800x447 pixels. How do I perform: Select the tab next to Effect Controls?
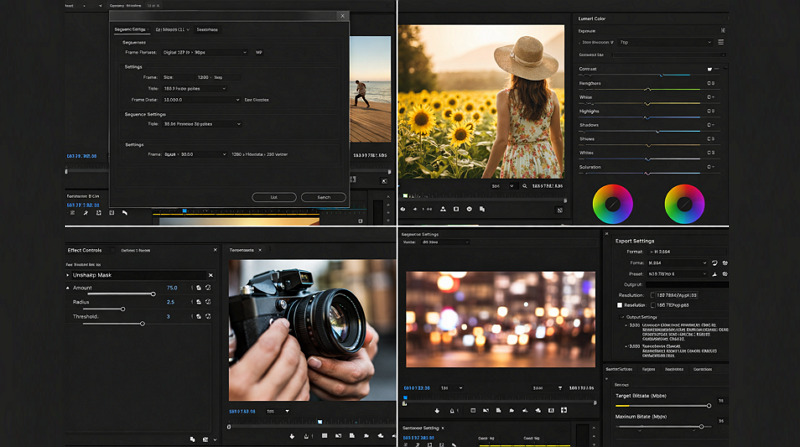[x=136, y=251]
